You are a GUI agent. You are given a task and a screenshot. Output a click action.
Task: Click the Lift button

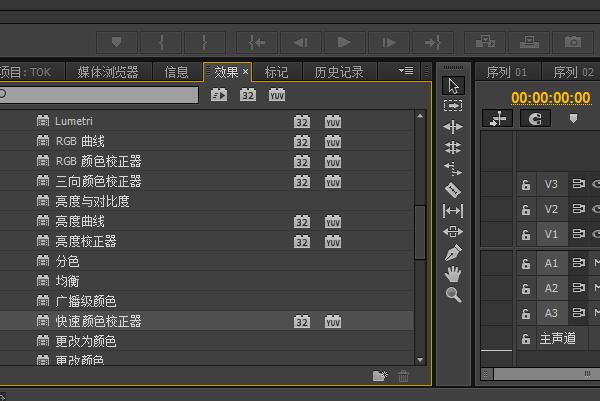point(485,42)
